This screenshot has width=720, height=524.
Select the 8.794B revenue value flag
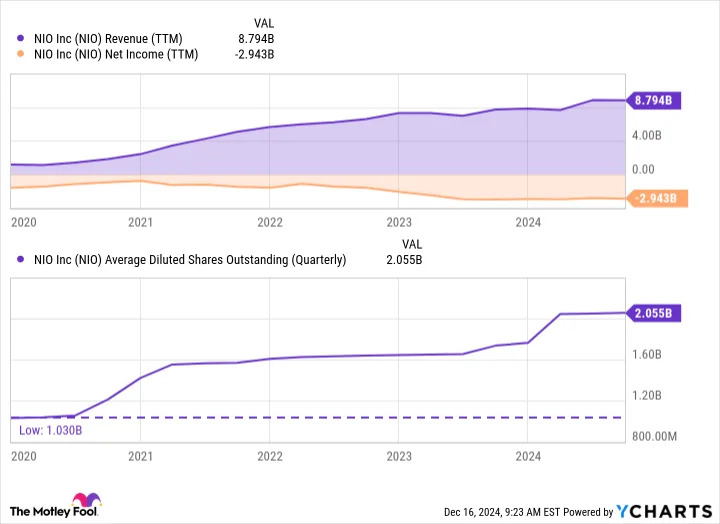(653, 100)
